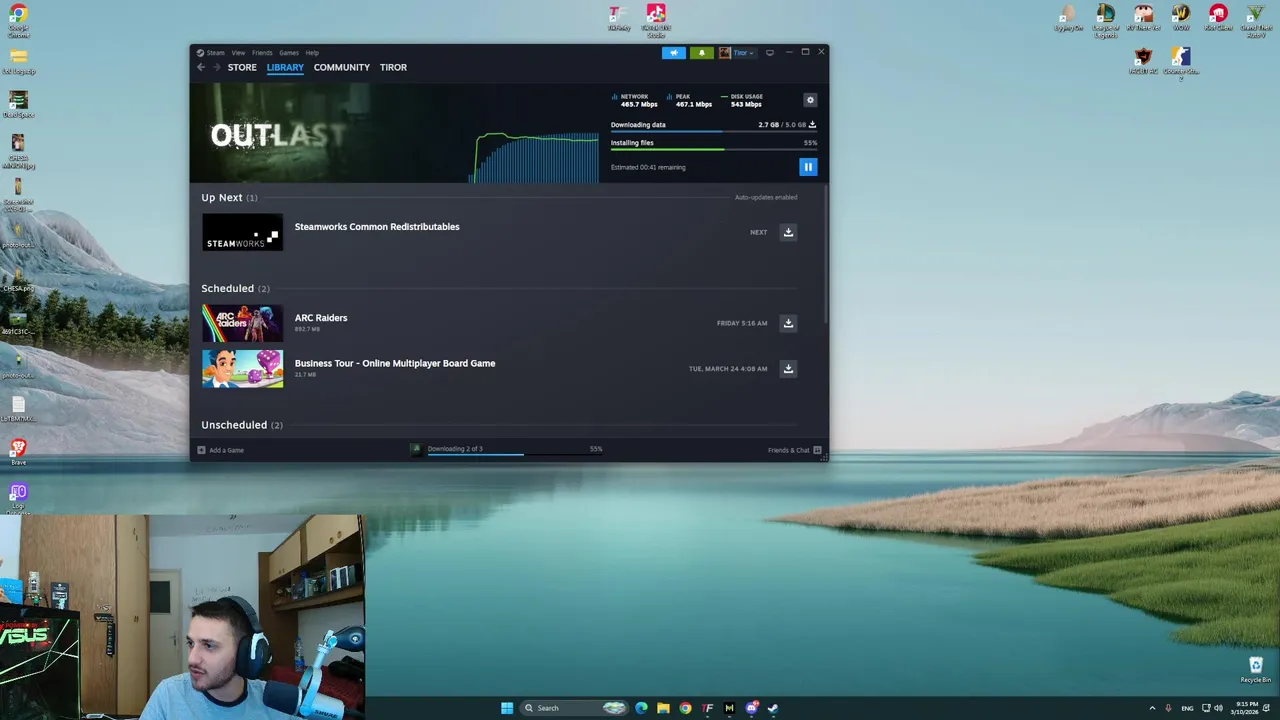Screen dimensions: 1280x720
Task: Select the Logi Options desktop icon
Action: 18,496
